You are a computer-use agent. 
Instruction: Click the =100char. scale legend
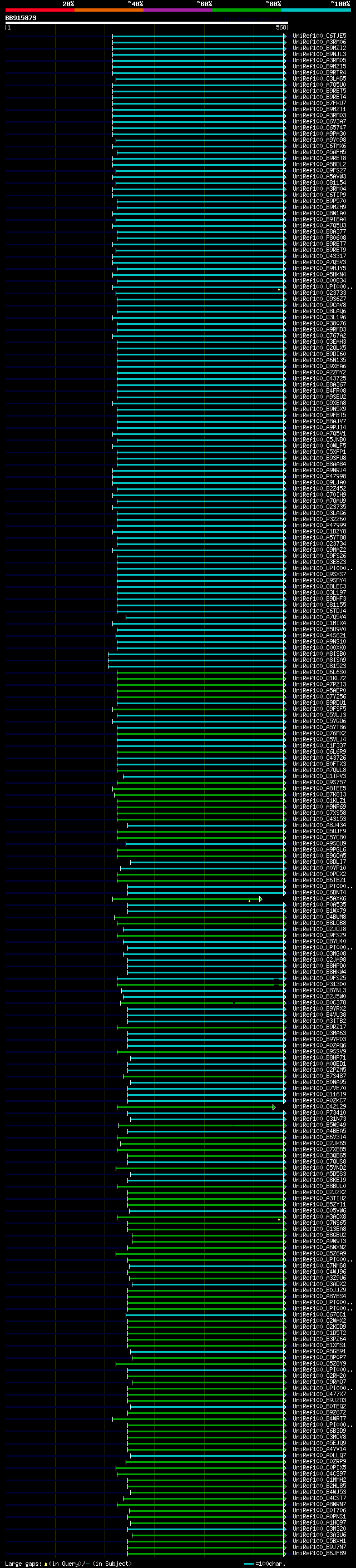pyautogui.click(x=264, y=1563)
